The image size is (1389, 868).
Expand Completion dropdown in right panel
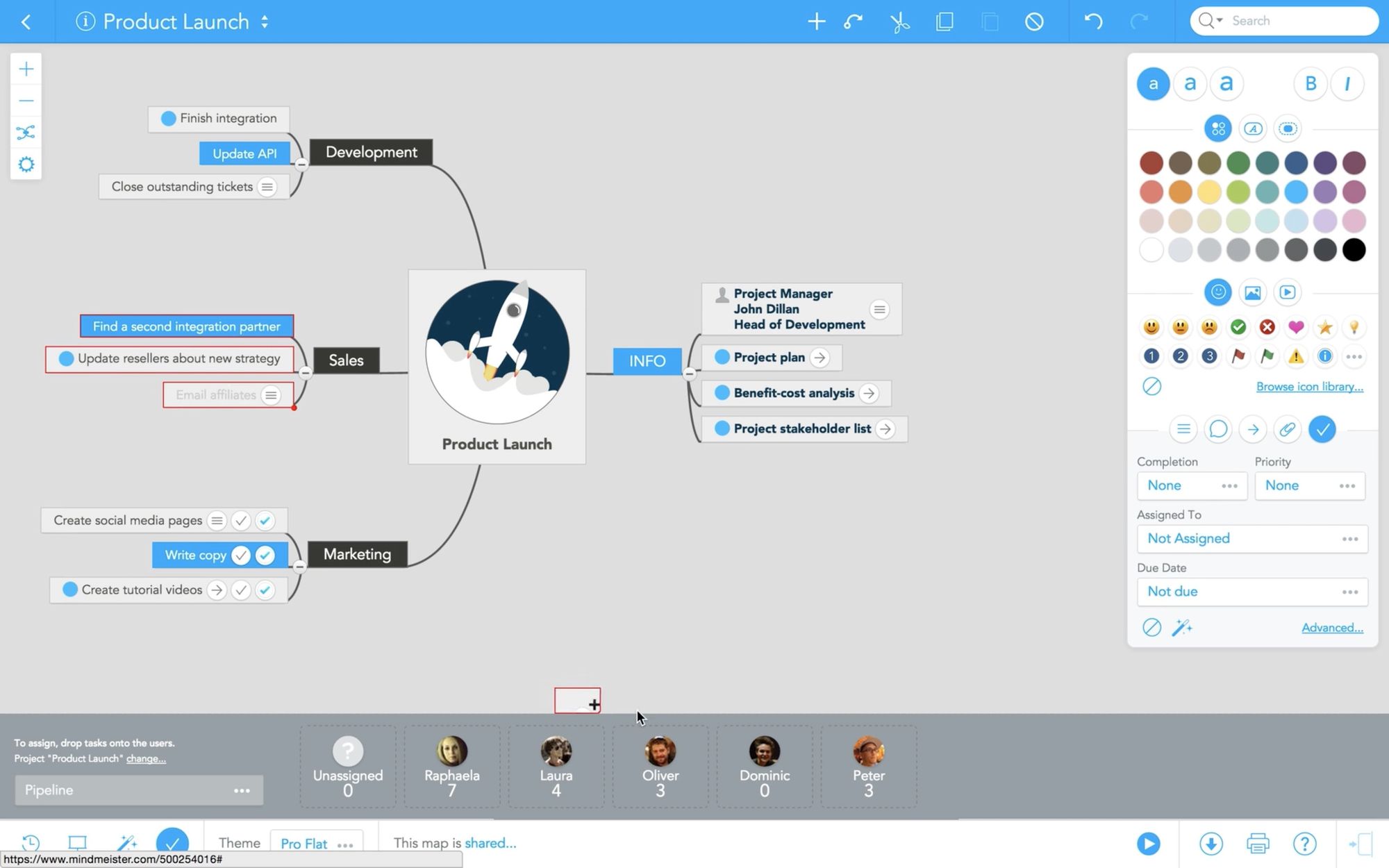click(1228, 485)
